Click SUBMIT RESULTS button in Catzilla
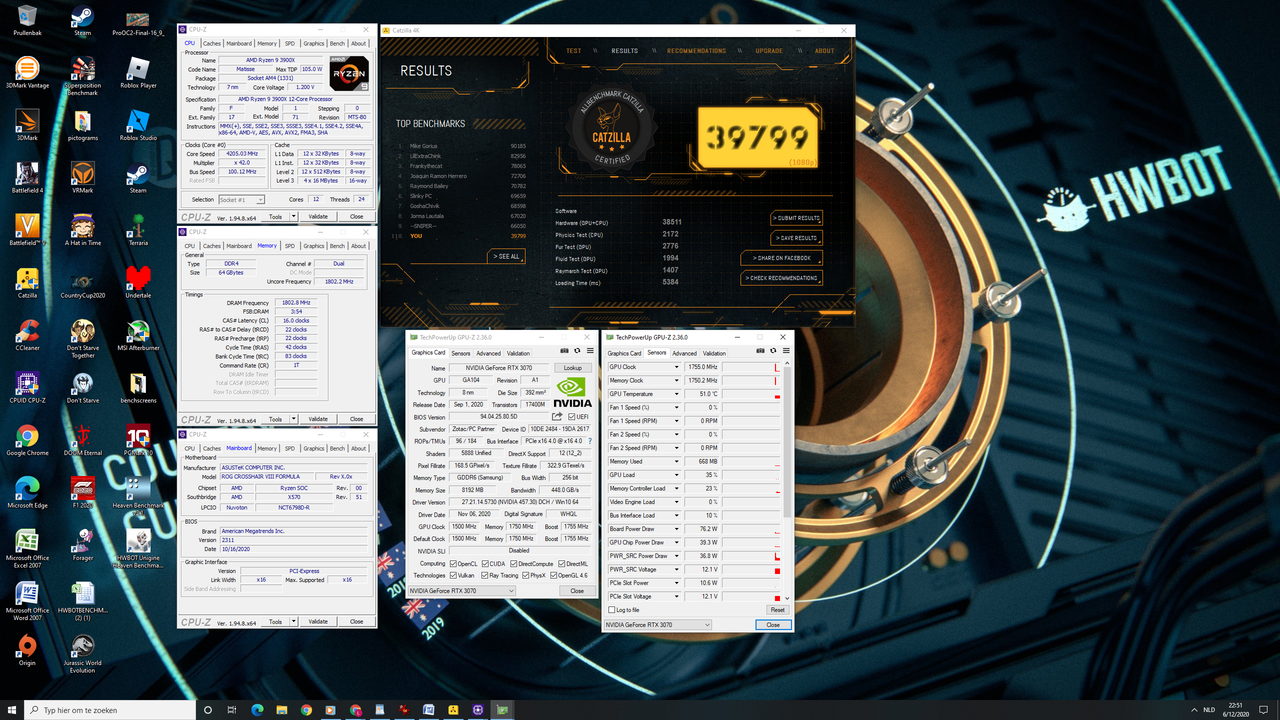Screen dimensions: 1280x720 [x=796, y=218]
